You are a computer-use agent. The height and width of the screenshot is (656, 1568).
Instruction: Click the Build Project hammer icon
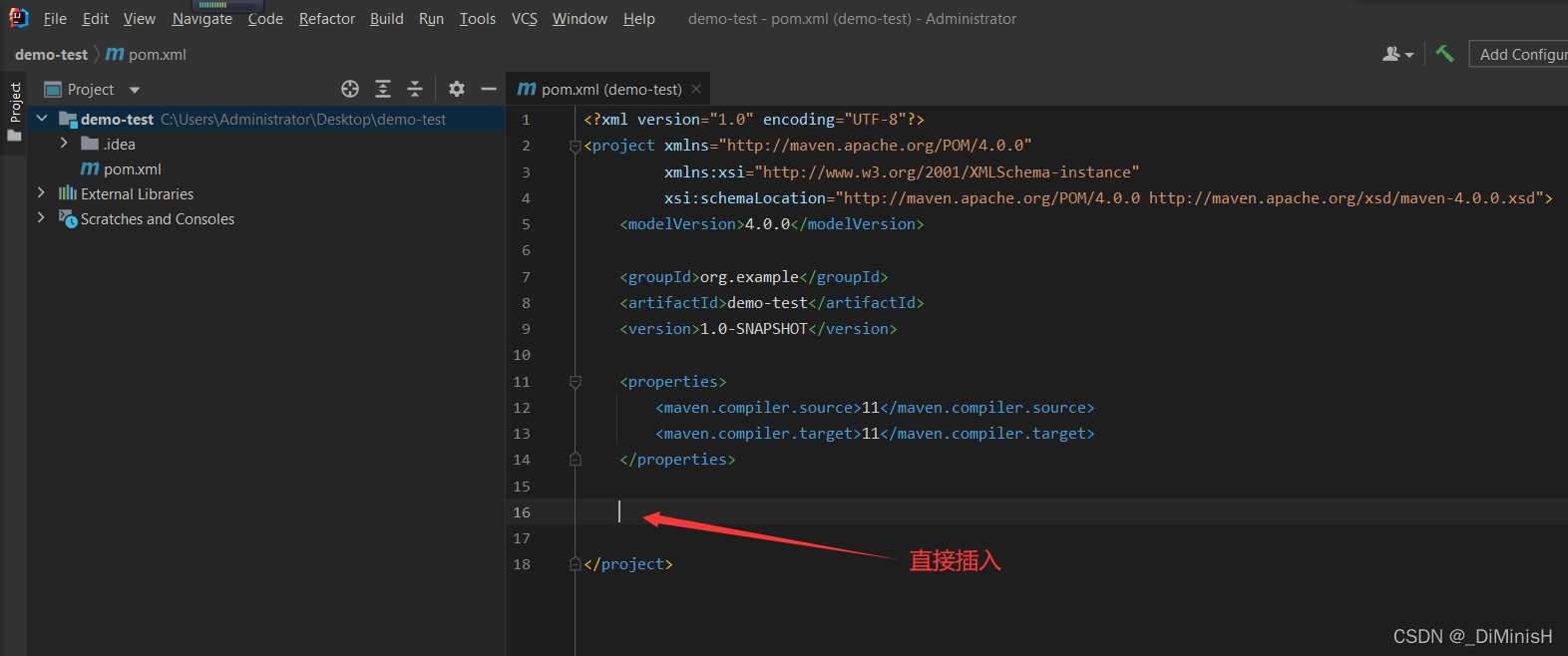coord(1444,54)
